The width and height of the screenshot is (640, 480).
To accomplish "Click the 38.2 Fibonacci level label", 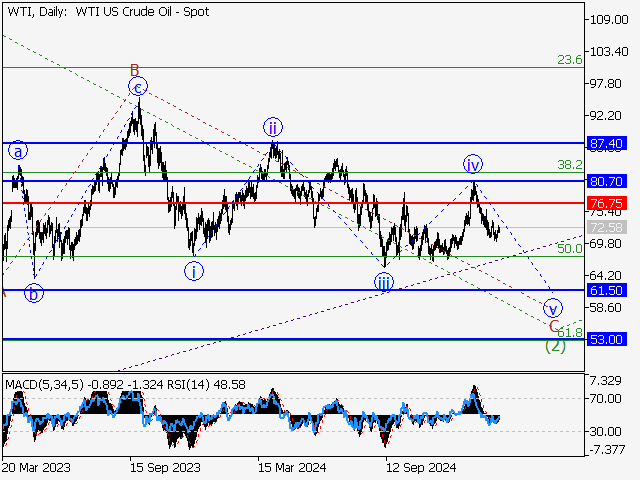I will point(569,165).
